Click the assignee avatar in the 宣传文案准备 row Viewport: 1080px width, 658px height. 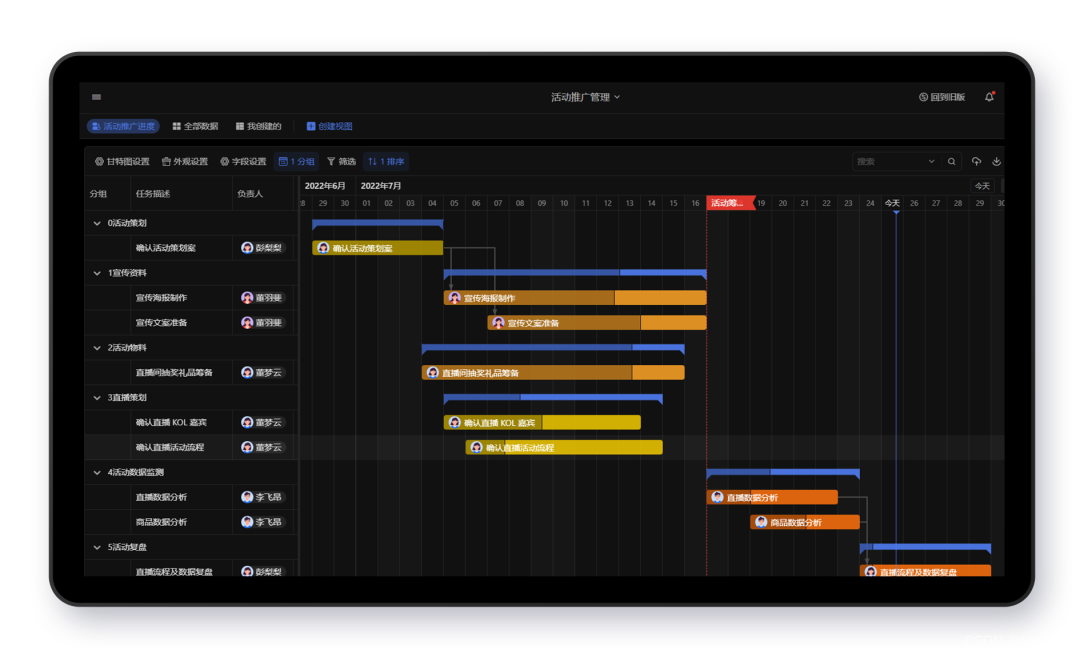click(x=247, y=322)
